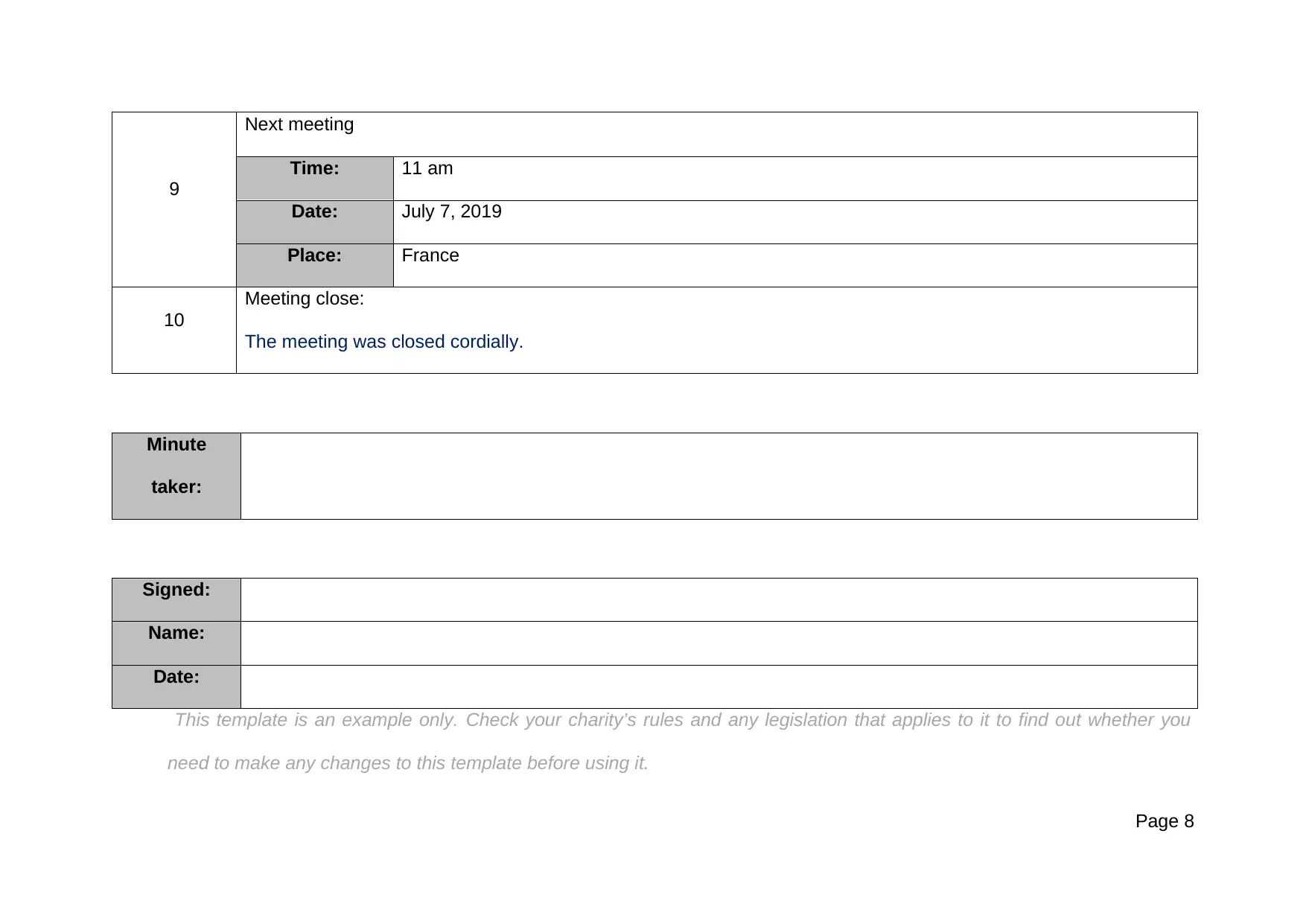Viewport: 1306px width, 924px height.
Task: Click the 'Meeting close:' heading
Action: [x=305, y=299]
